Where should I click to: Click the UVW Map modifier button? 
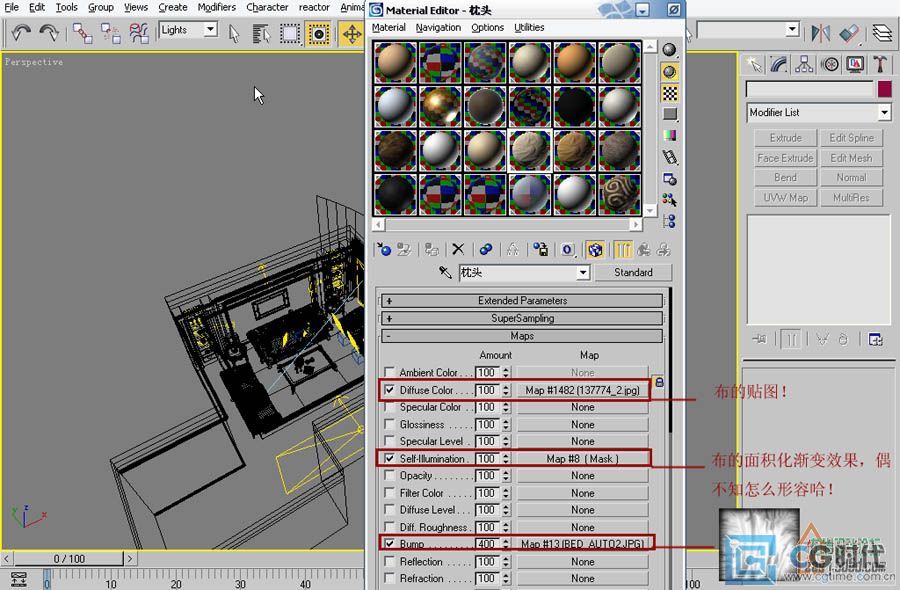tap(785, 197)
